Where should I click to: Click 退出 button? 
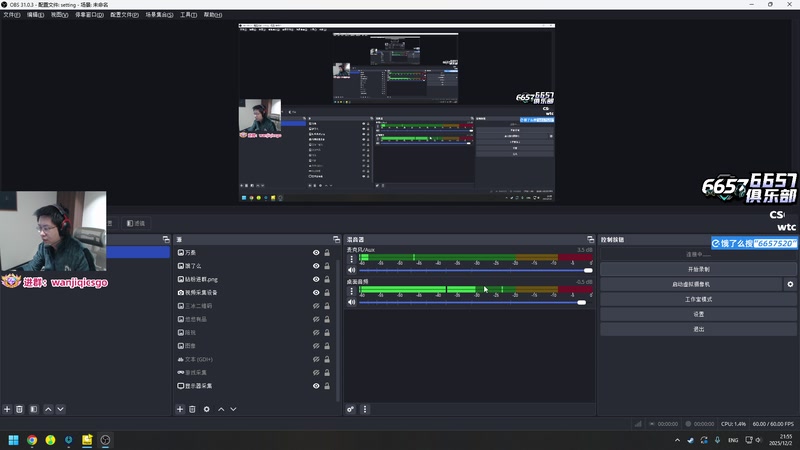coord(698,329)
